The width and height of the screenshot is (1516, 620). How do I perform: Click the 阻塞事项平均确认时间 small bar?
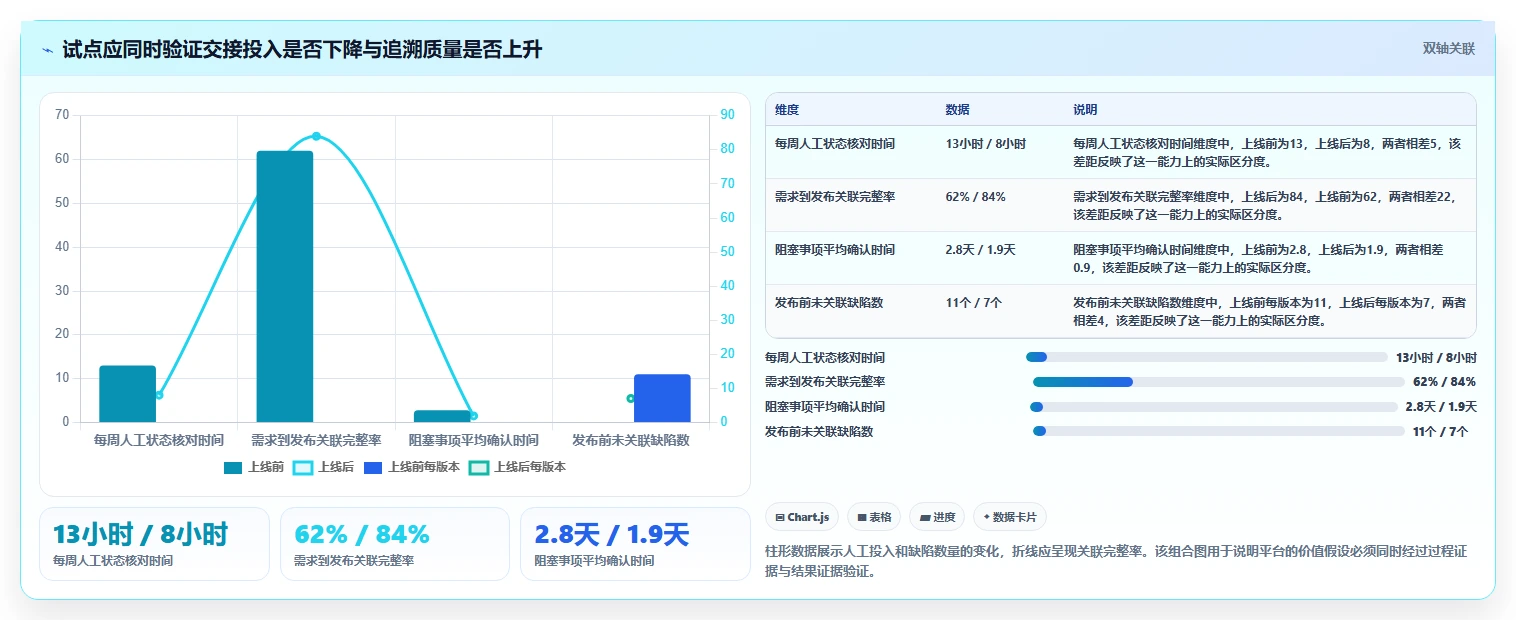pos(442,416)
